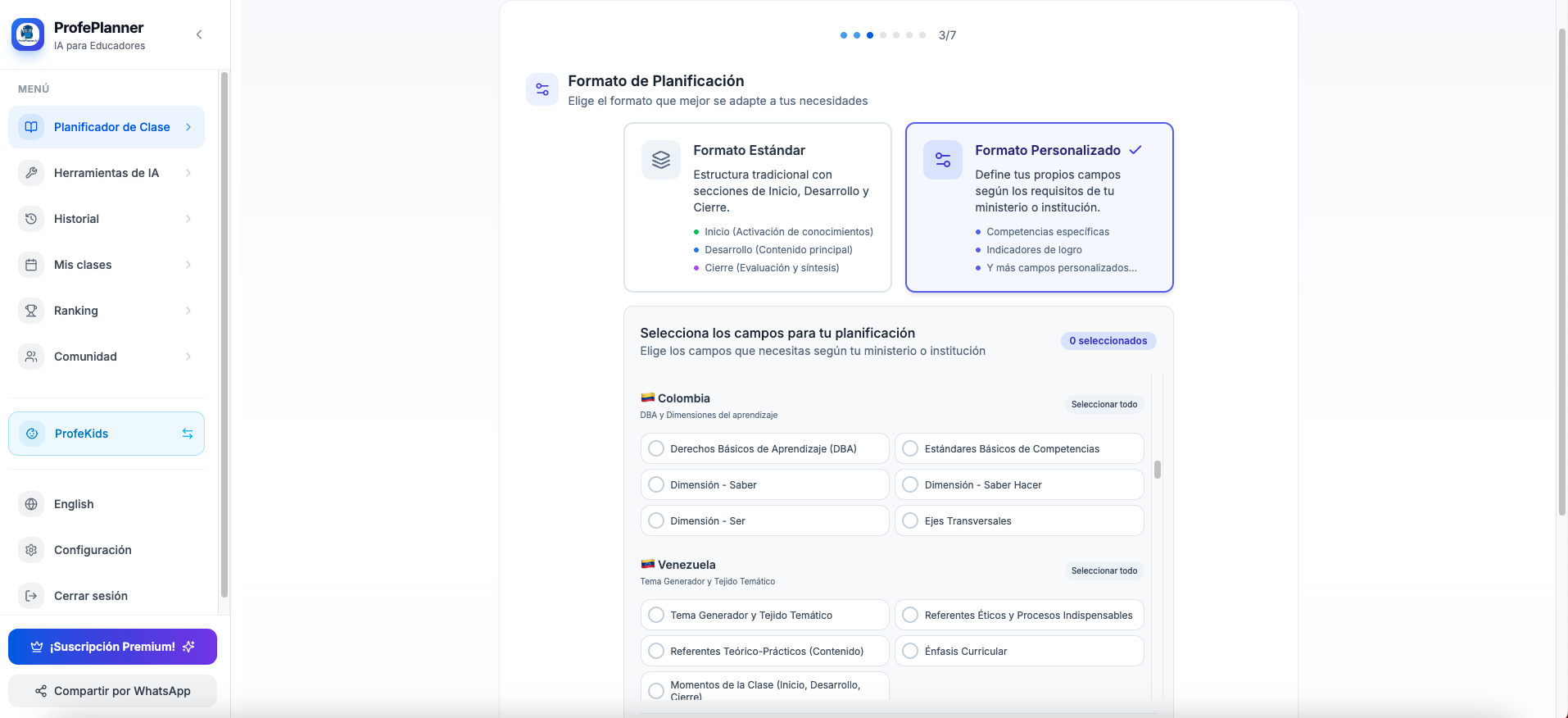The width and height of the screenshot is (1568, 718).
Task: Expand Planificador de Clase submenu arrow
Action: tap(188, 127)
